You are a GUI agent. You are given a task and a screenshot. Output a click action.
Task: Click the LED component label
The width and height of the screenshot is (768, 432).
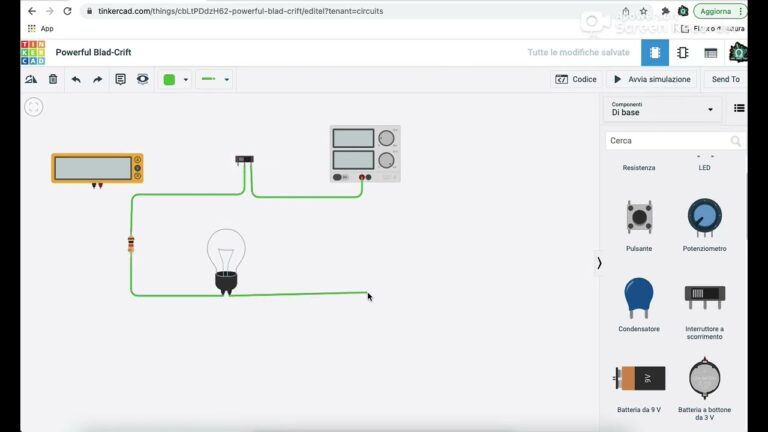click(x=704, y=168)
